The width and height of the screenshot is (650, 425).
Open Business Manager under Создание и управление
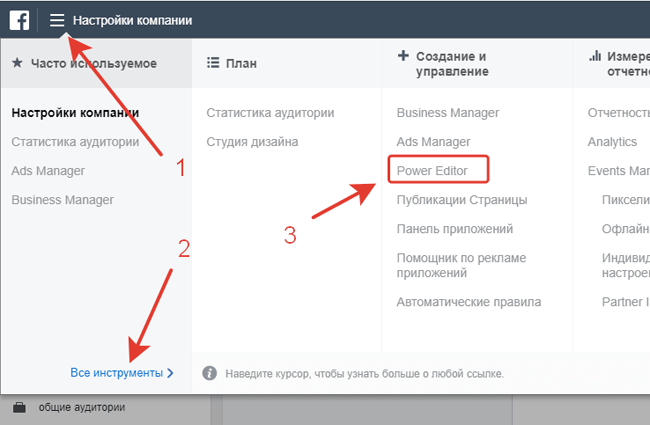tap(448, 113)
